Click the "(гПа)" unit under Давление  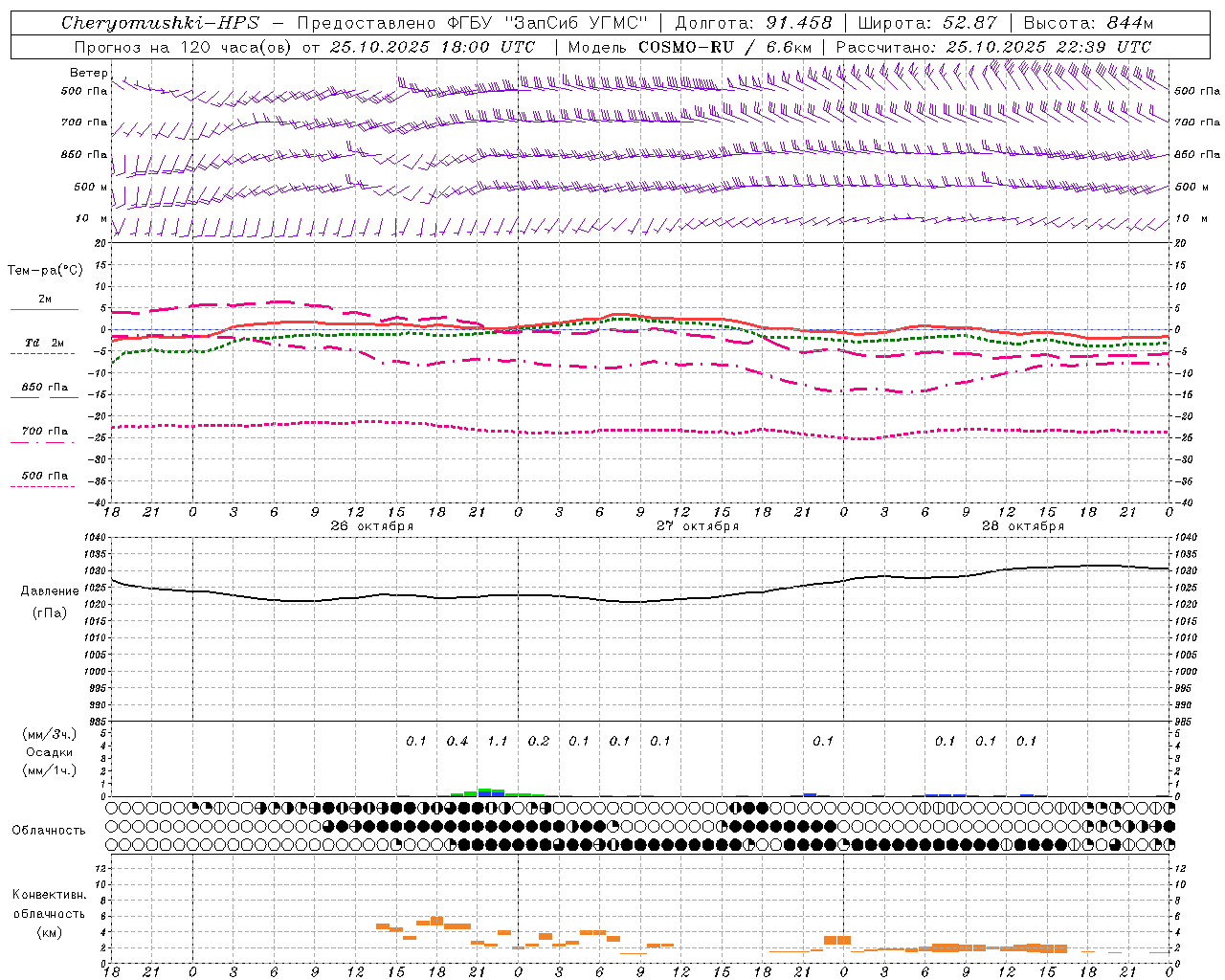pos(49,613)
